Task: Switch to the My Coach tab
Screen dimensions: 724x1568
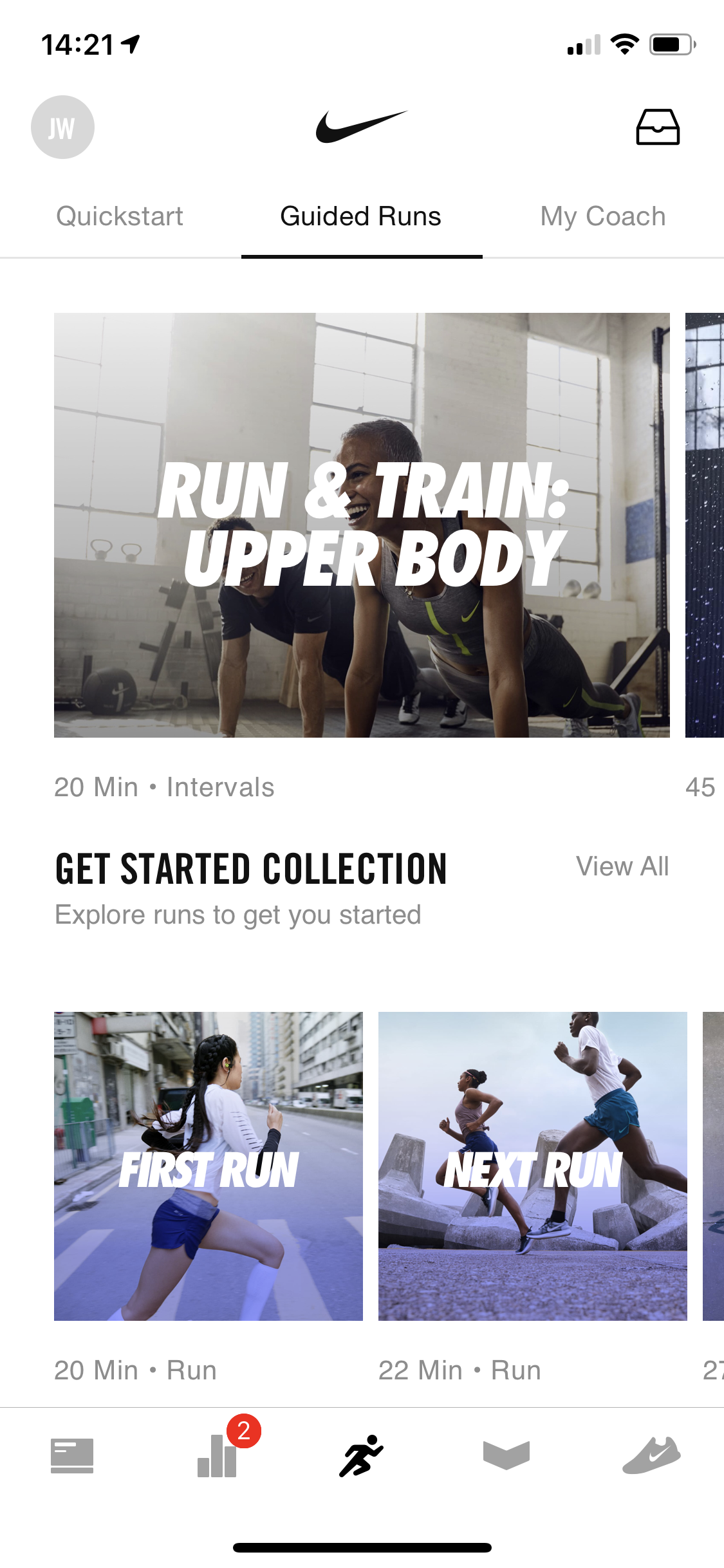Action: coord(603,216)
